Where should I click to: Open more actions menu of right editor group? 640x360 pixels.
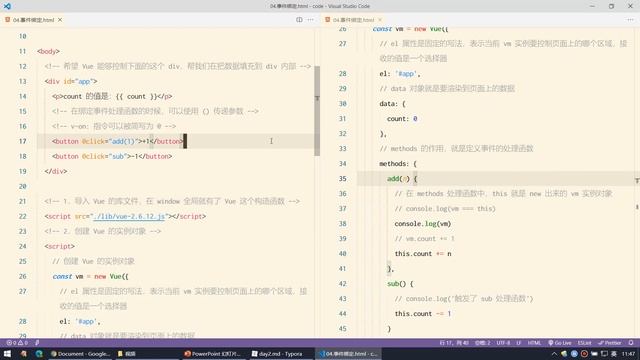(x=630, y=20)
